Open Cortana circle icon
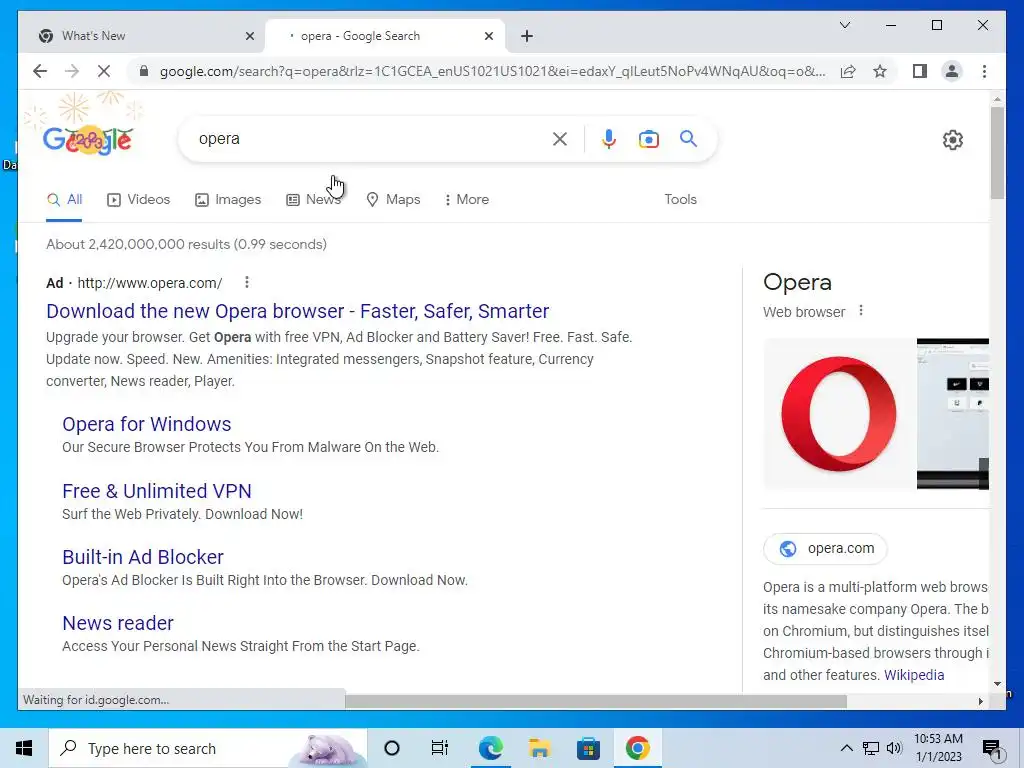Image resolution: width=1024 pixels, height=768 pixels. [392, 748]
